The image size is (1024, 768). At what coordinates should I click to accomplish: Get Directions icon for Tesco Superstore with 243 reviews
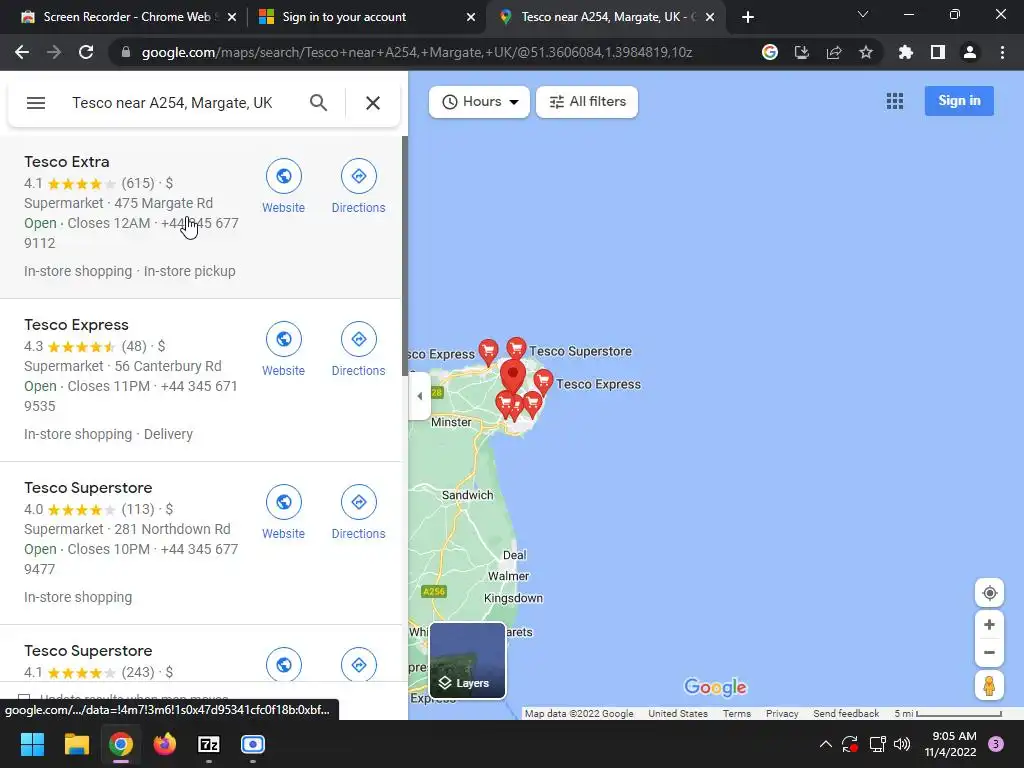359,664
